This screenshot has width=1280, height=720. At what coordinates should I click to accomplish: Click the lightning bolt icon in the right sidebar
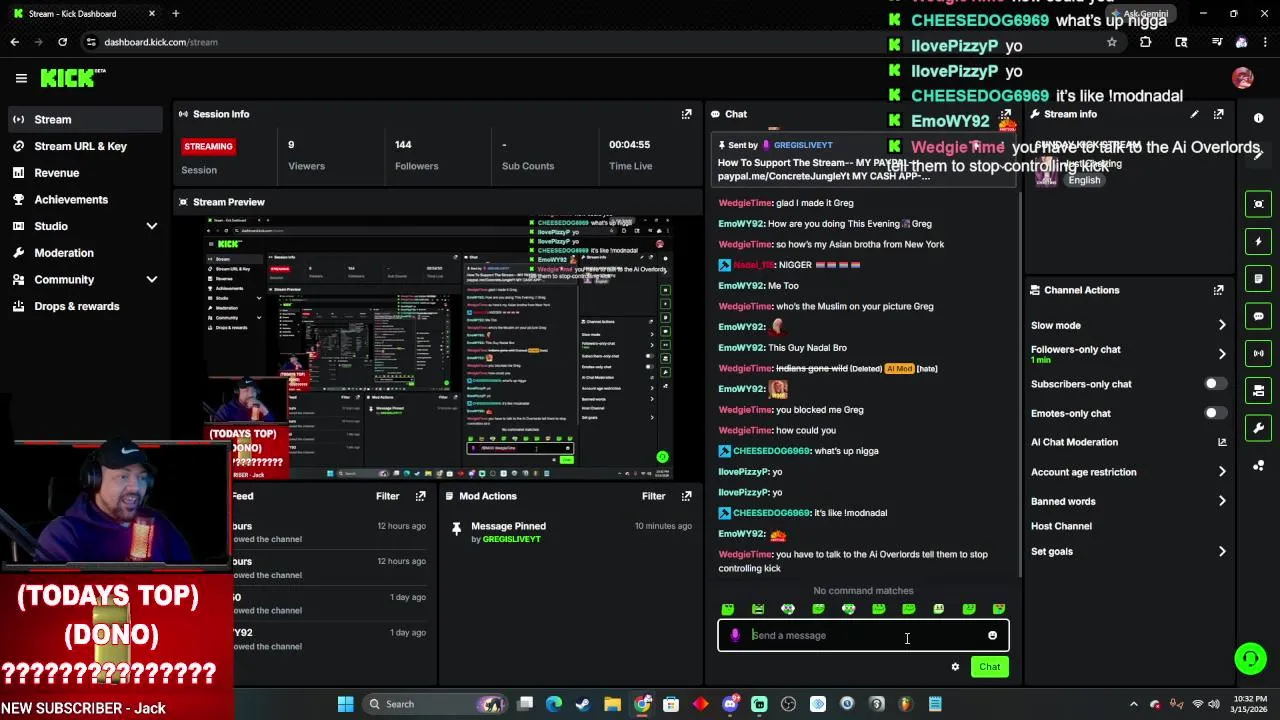click(x=1258, y=241)
